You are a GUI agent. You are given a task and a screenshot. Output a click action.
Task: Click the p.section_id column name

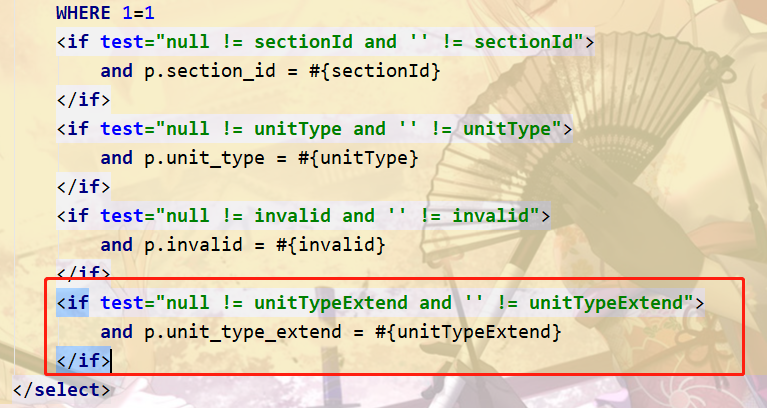coord(210,71)
